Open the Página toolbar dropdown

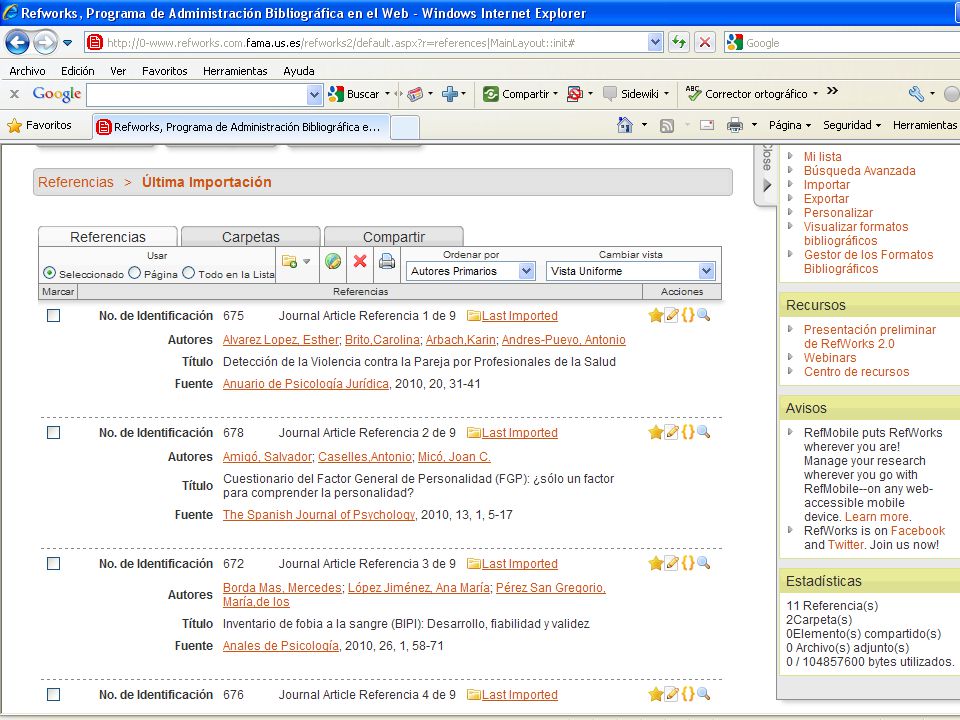pos(790,126)
